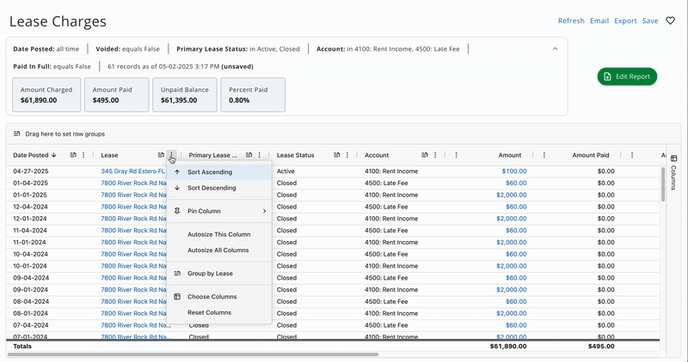Viewport: 688px width, 362px height.
Task: Click row groups icon beside Drag here
Action: (x=17, y=134)
